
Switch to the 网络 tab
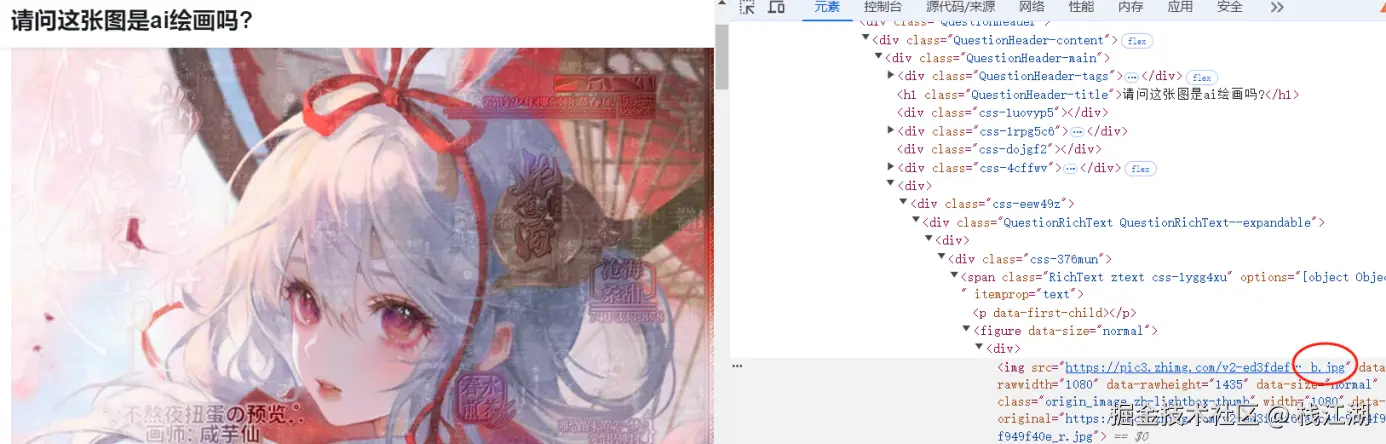pyautogui.click(x=1032, y=7)
